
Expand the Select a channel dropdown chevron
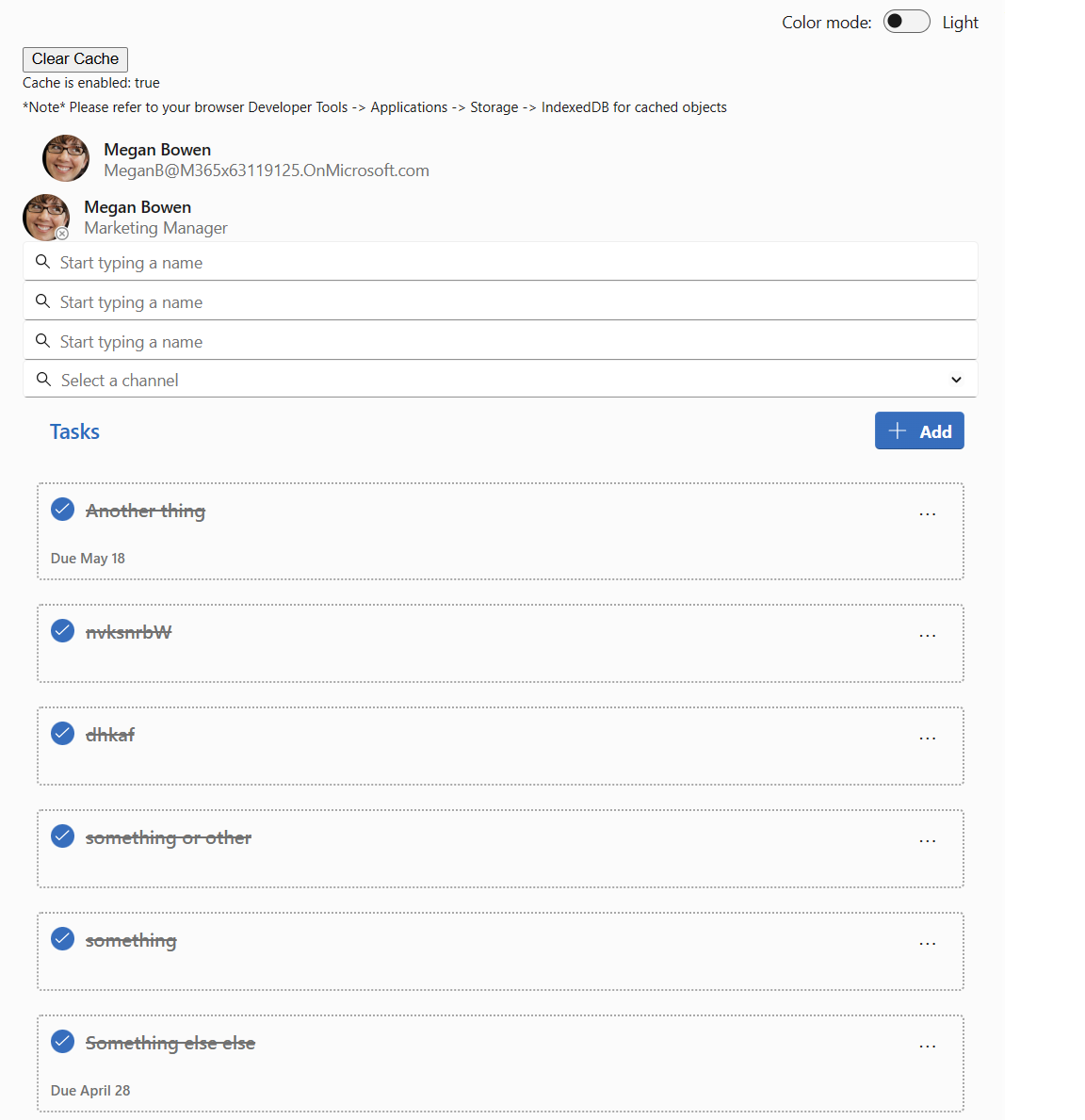coord(956,379)
